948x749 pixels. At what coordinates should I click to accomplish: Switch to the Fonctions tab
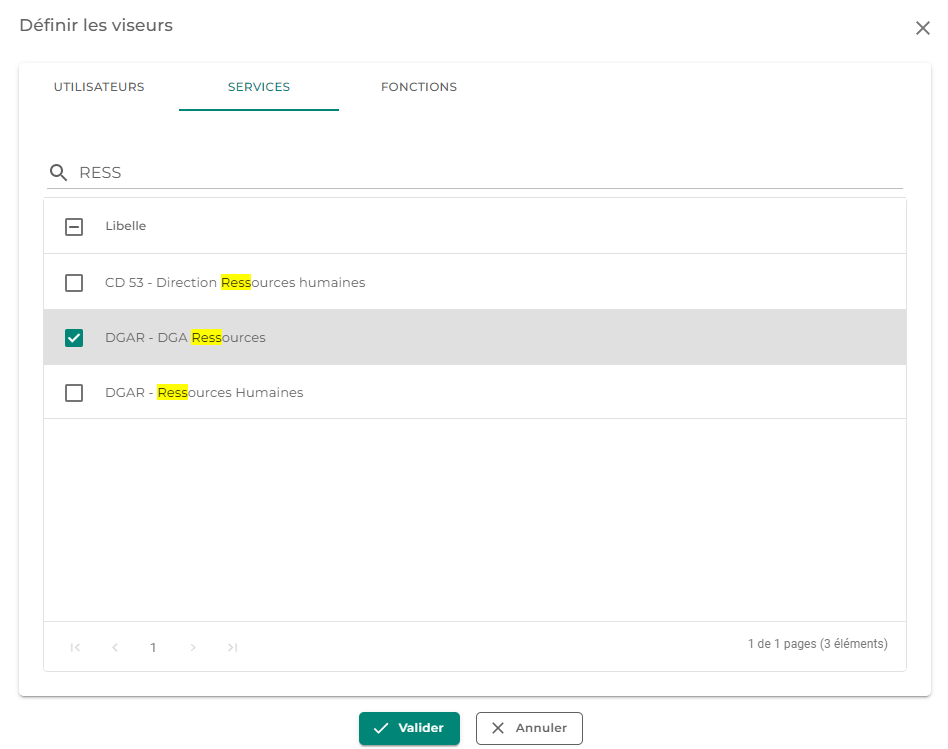point(419,87)
